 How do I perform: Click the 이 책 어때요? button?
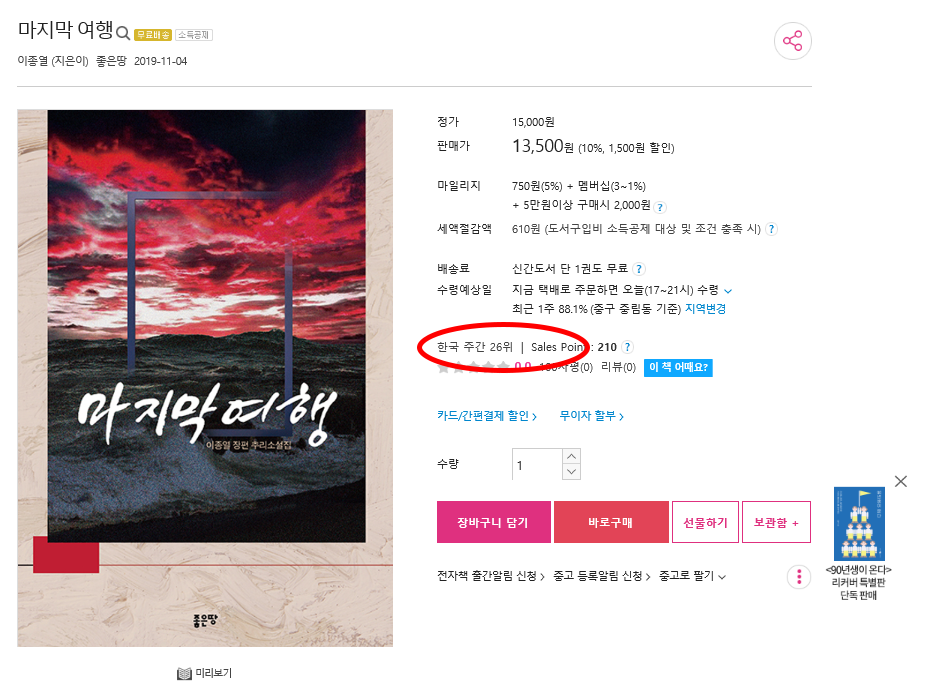[678, 367]
